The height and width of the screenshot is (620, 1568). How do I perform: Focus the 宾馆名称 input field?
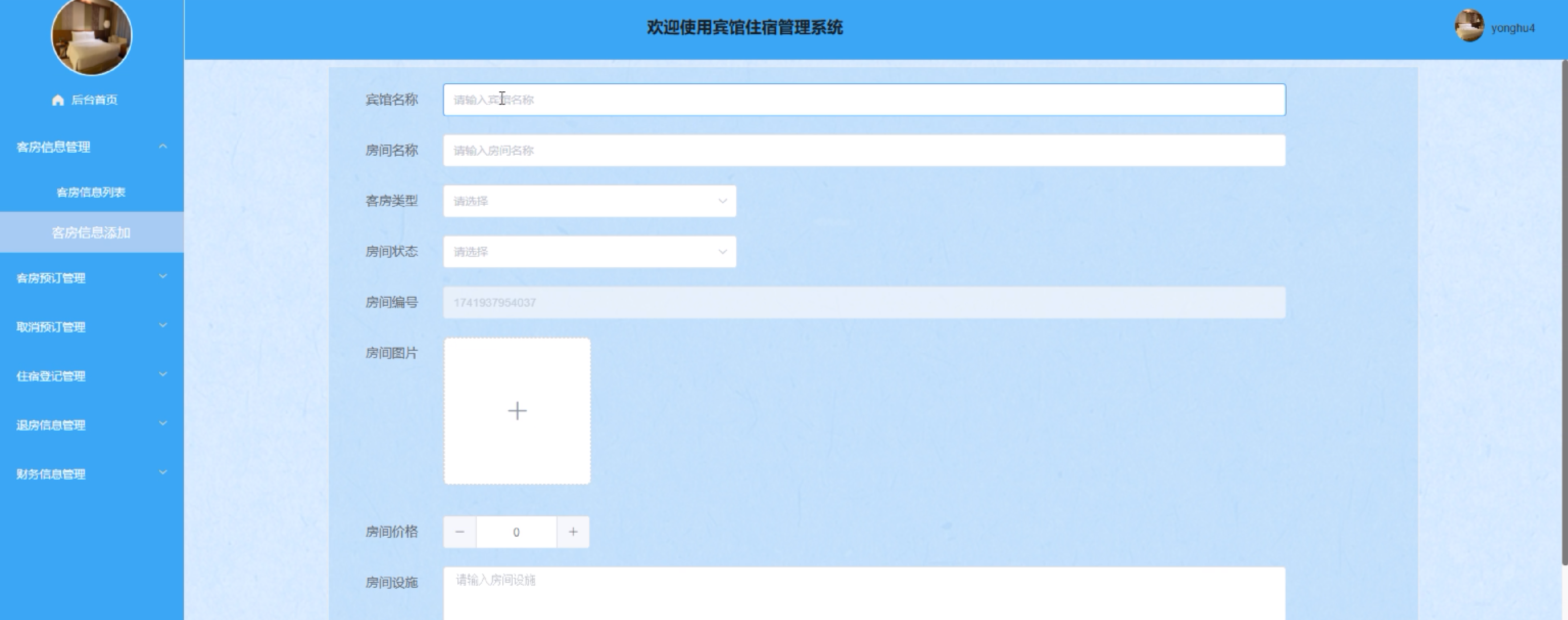tap(864, 100)
